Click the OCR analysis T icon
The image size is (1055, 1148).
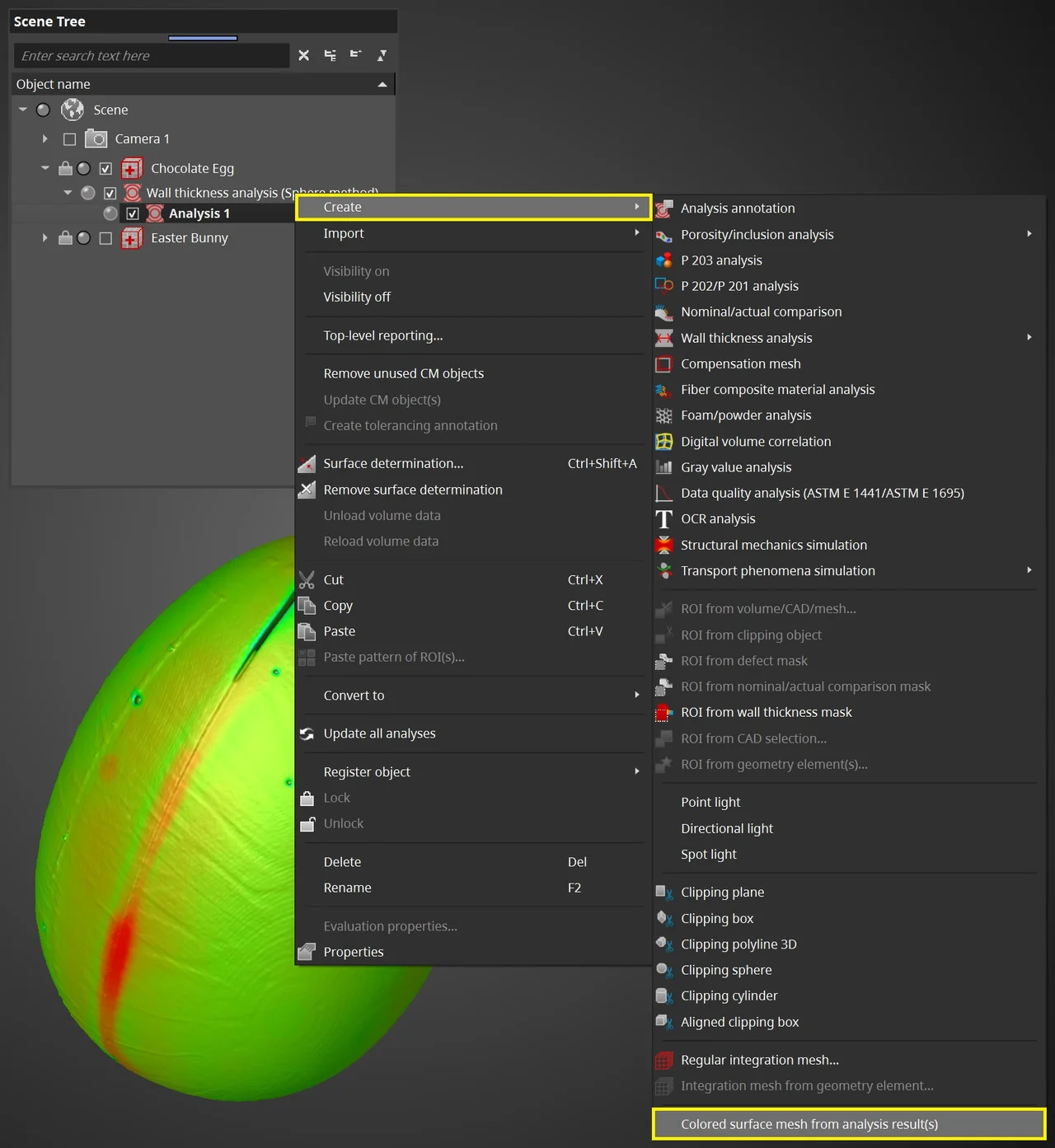664,519
